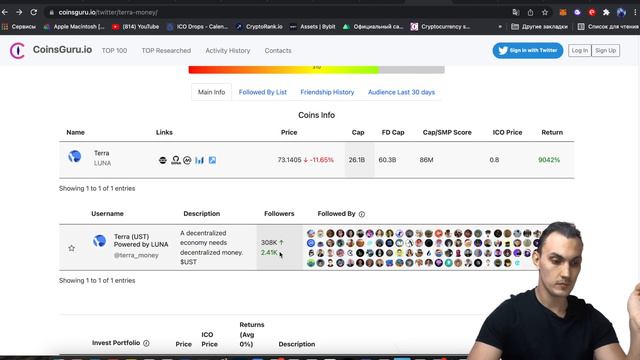Sort by the Followers column header

[x=279, y=213]
